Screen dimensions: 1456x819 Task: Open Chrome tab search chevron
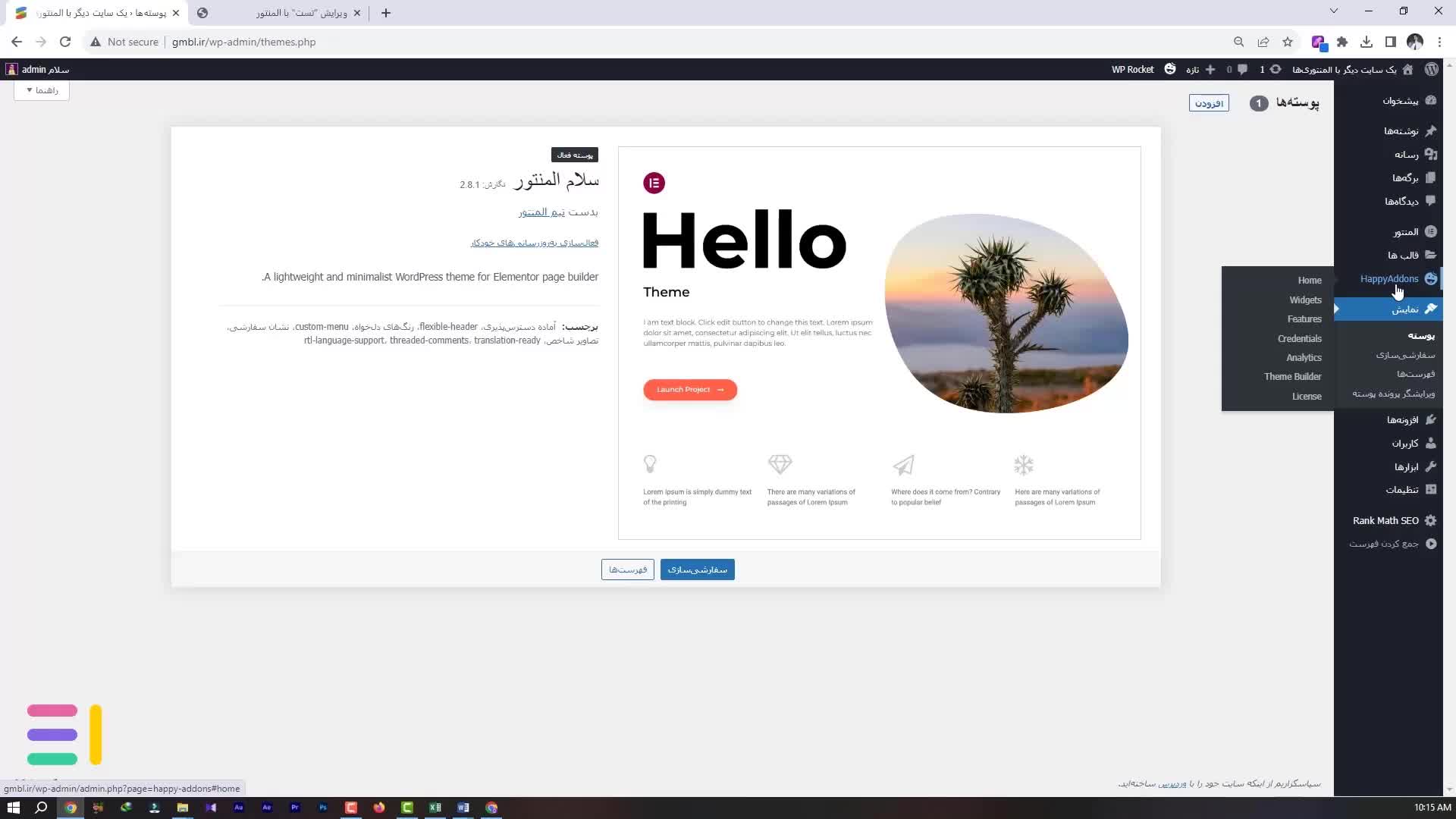(1334, 11)
